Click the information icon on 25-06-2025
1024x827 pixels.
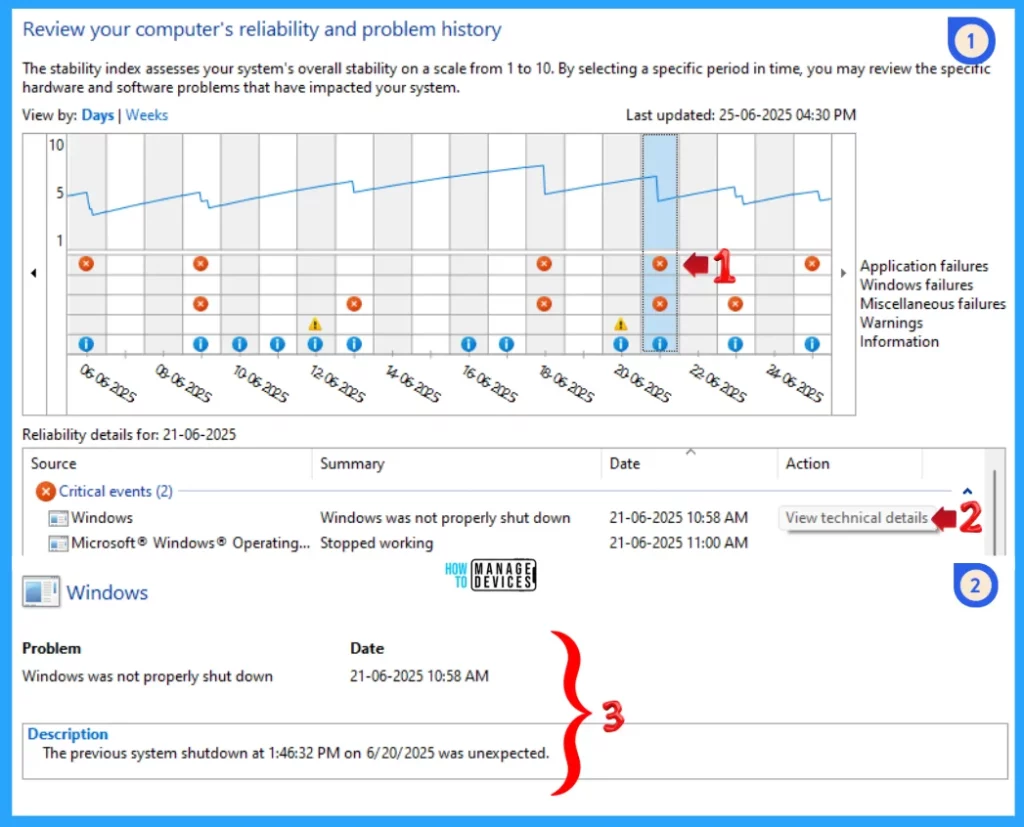812,344
